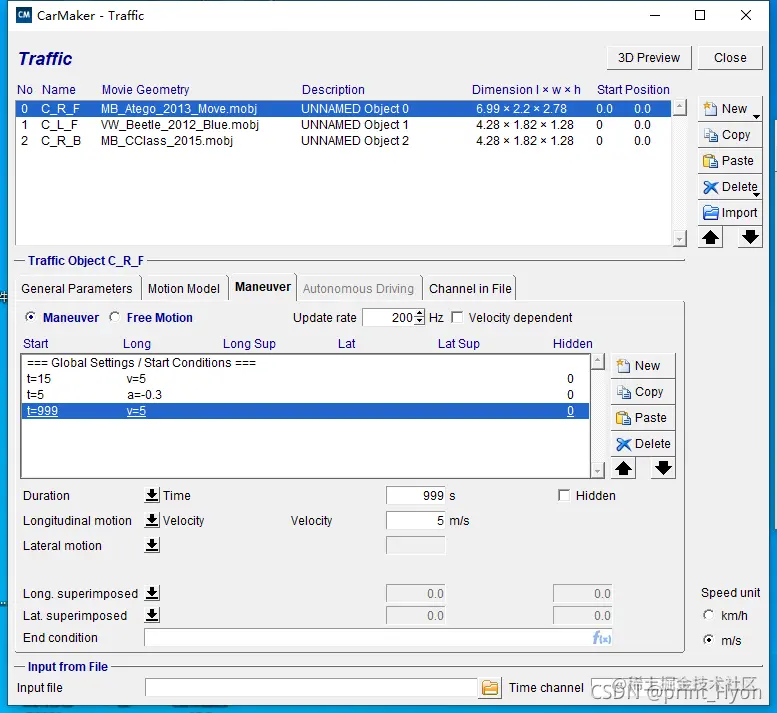The image size is (777, 713).
Task: Copy the selected maneuver step
Action: click(x=643, y=392)
